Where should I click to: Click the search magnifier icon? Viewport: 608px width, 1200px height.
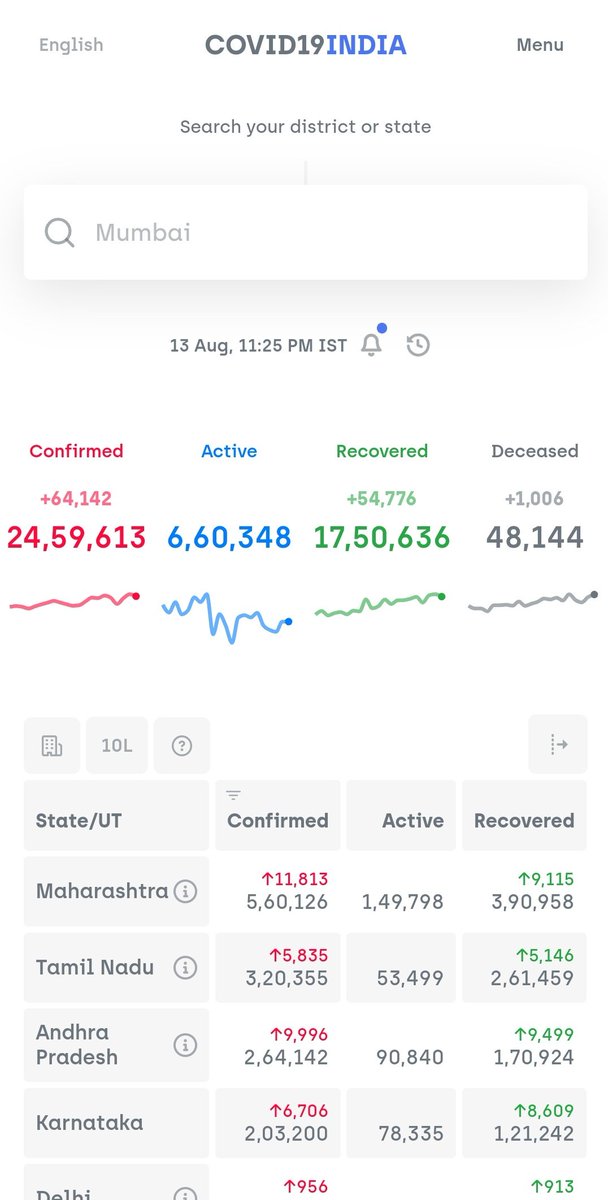tap(60, 233)
